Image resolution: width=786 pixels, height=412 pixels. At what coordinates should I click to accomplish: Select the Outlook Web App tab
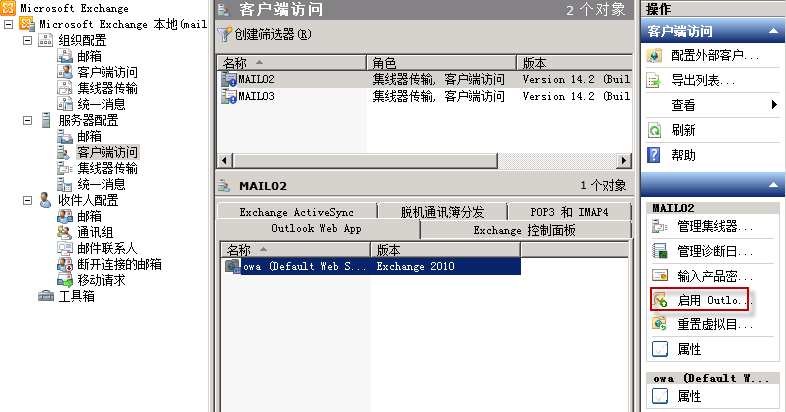[317, 229]
